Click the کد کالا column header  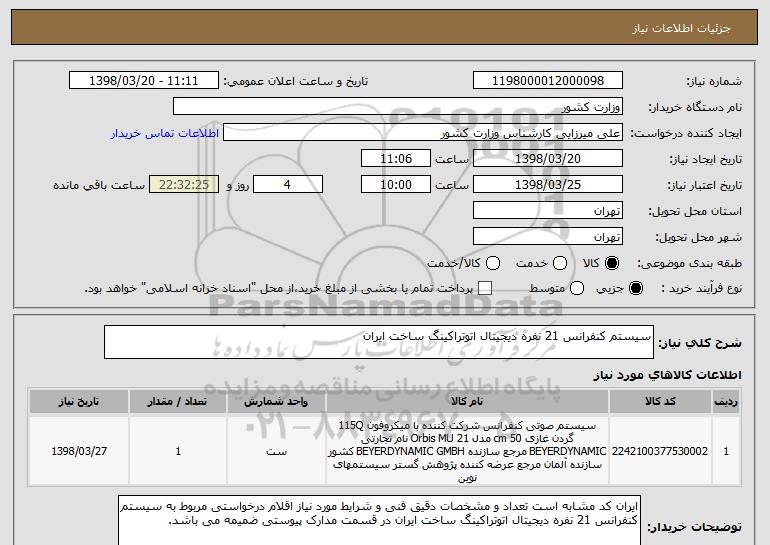click(x=660, y=402)
